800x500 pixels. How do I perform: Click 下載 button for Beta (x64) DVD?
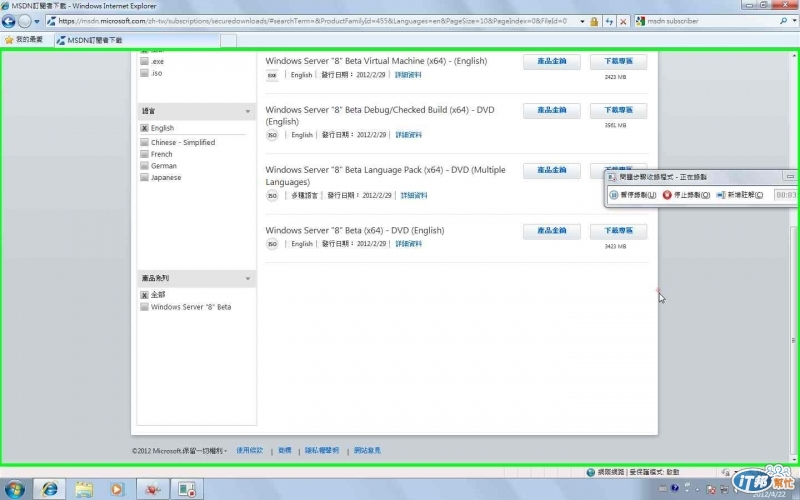coord(618,231)
